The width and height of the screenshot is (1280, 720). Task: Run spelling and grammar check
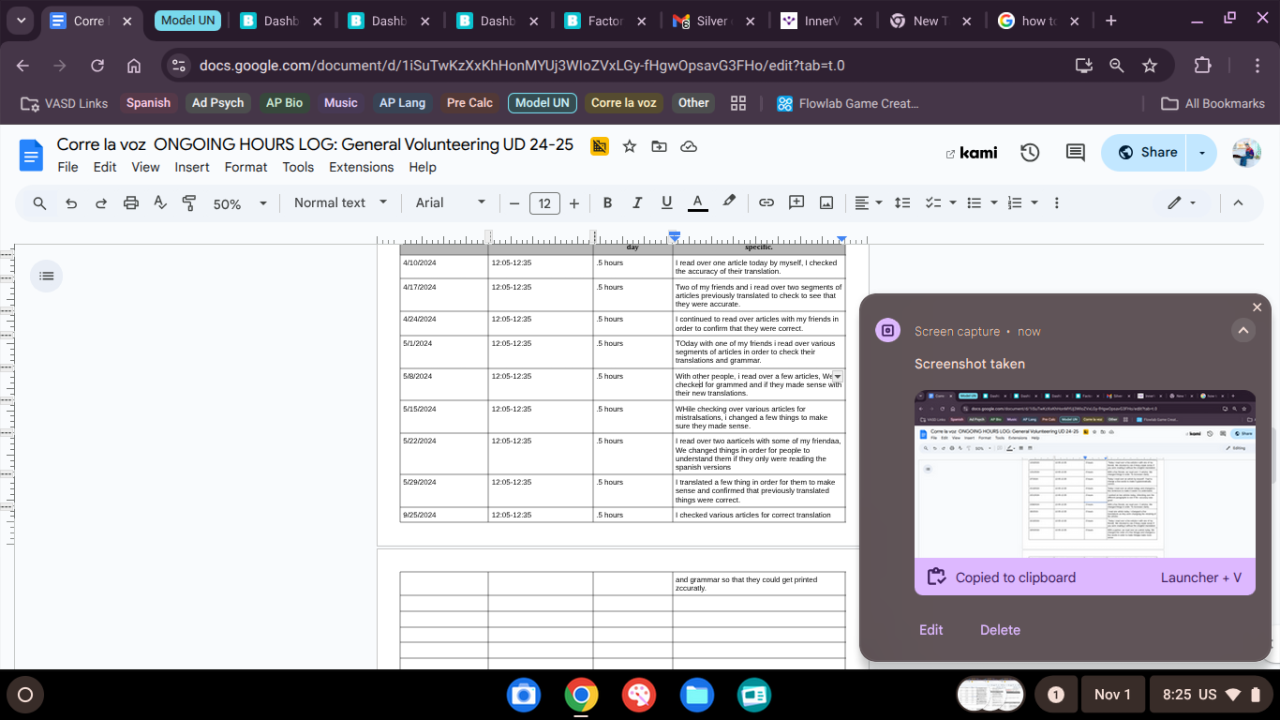pos(160,203)
